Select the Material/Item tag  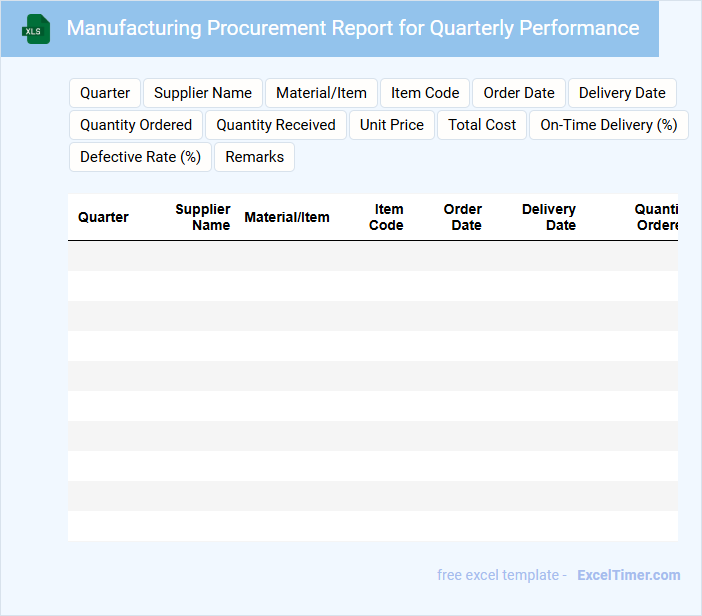(x=321, y=93)
